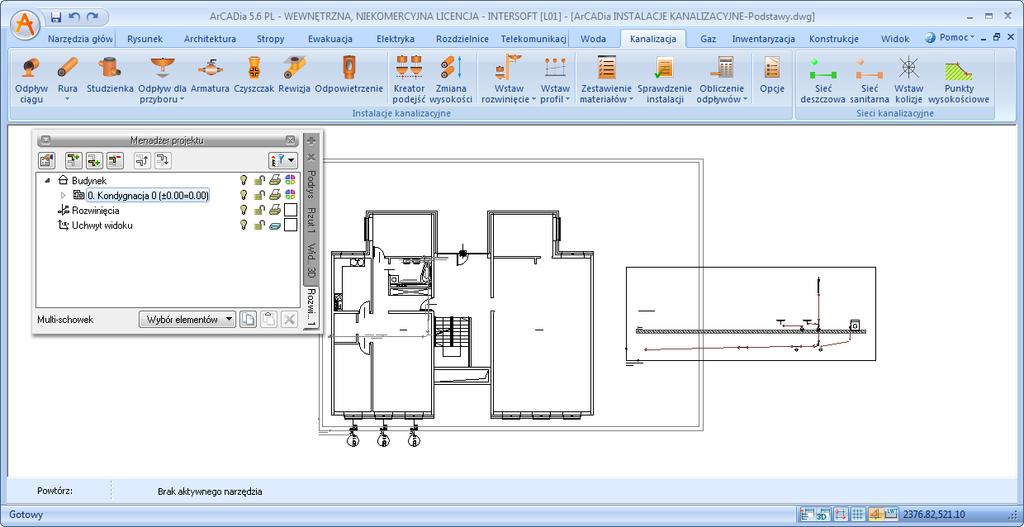Expand the Kondygnacja 0 tree node

point(63,195)
